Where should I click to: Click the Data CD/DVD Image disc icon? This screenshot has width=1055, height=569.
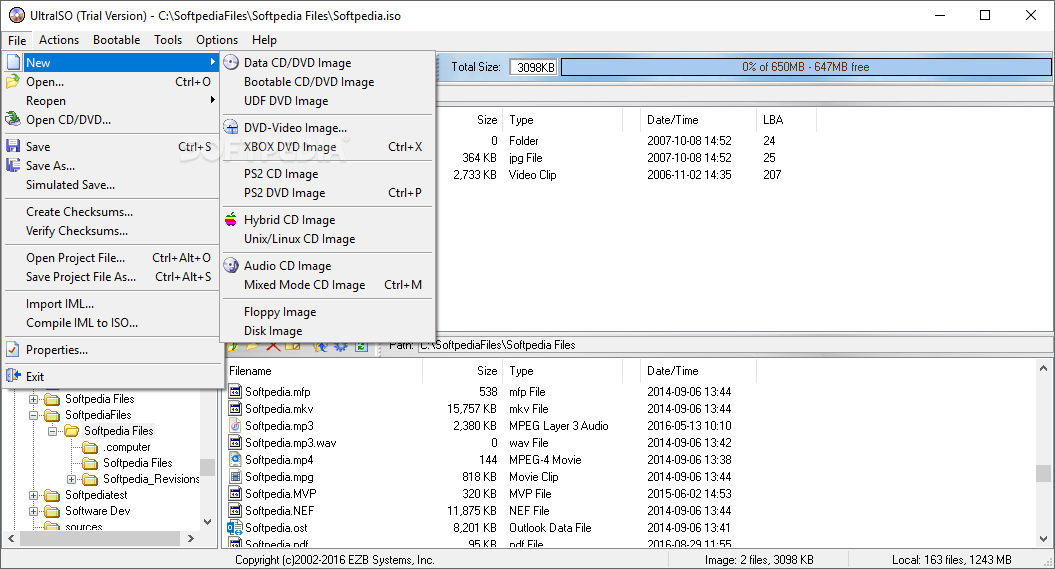(x=231, y=63)
